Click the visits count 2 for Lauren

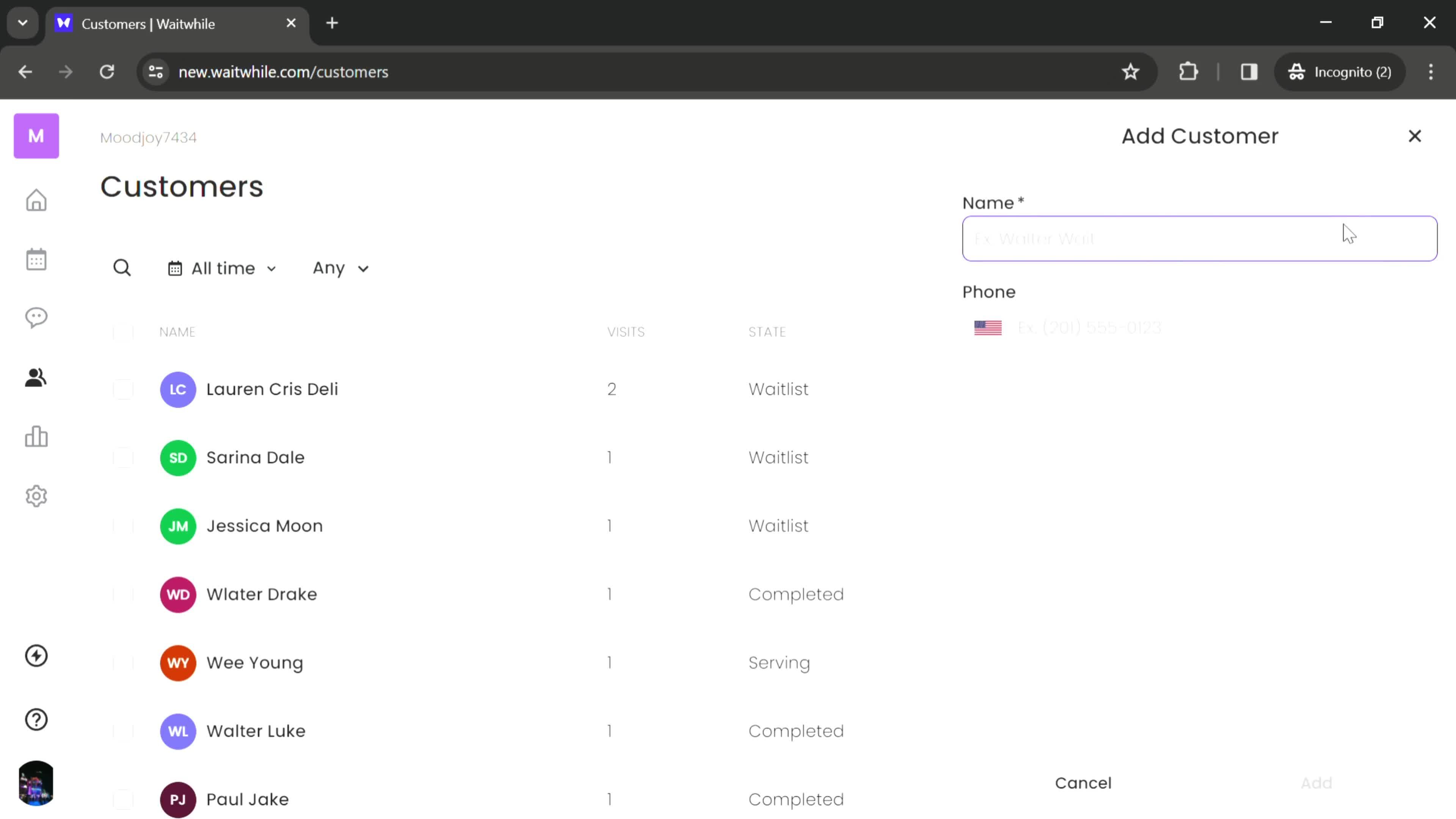pos(612,389)
